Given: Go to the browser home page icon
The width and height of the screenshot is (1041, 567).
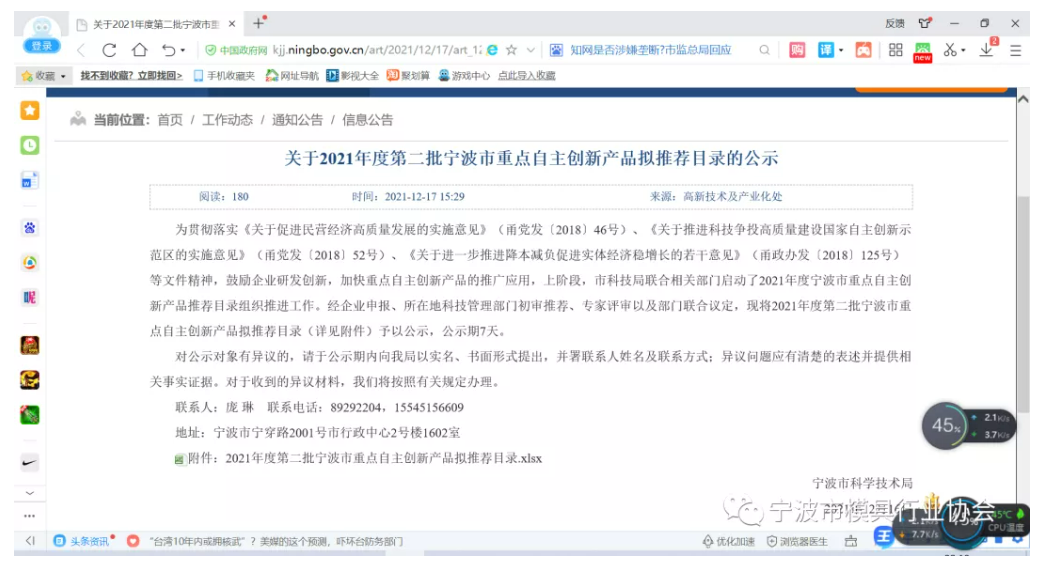Looking at the screenshot, I should point(139,50).
